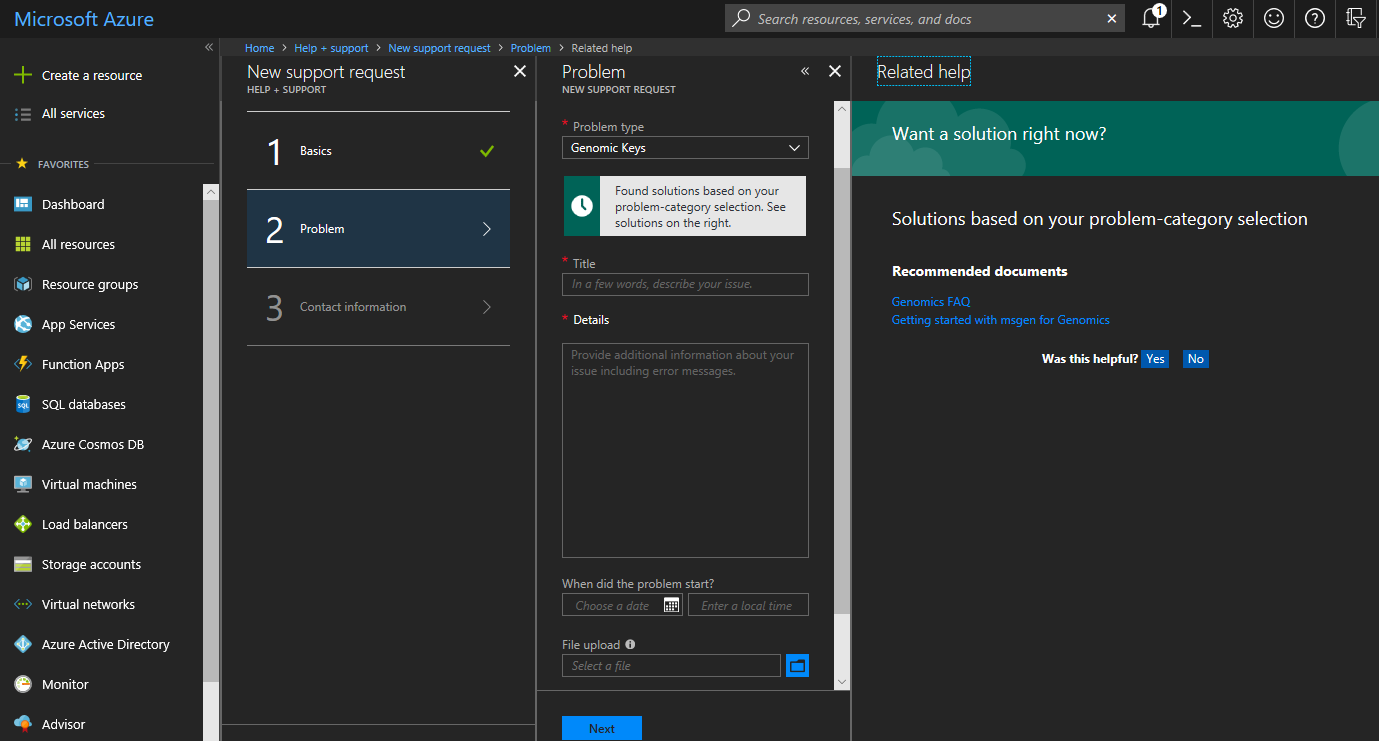This screenshot has height=741, width=1379.
Task: Browse for a file to upload
Action: pyautogui.click(x=797, y=666)
